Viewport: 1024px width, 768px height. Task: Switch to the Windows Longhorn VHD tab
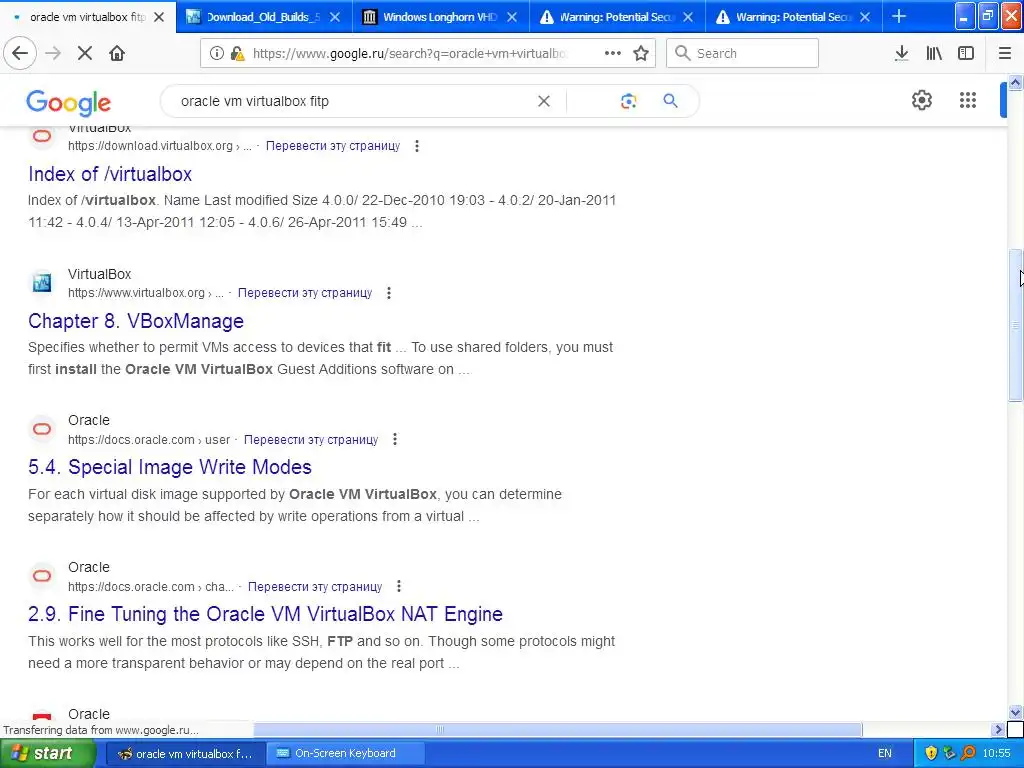click(441, 17)
